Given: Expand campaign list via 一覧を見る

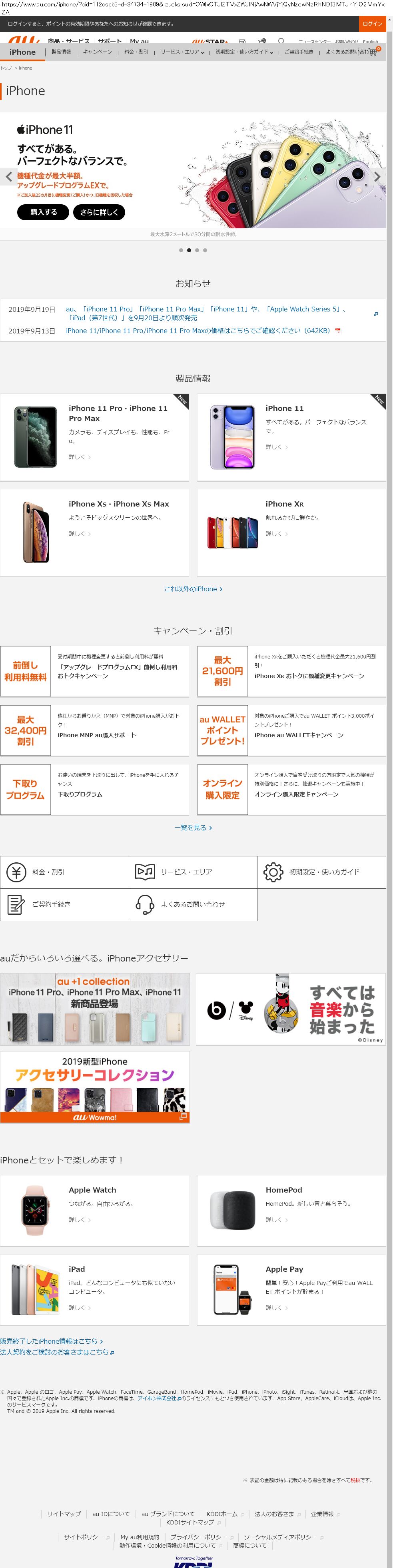Looking at the screenshot, I should tap(194, 827).
